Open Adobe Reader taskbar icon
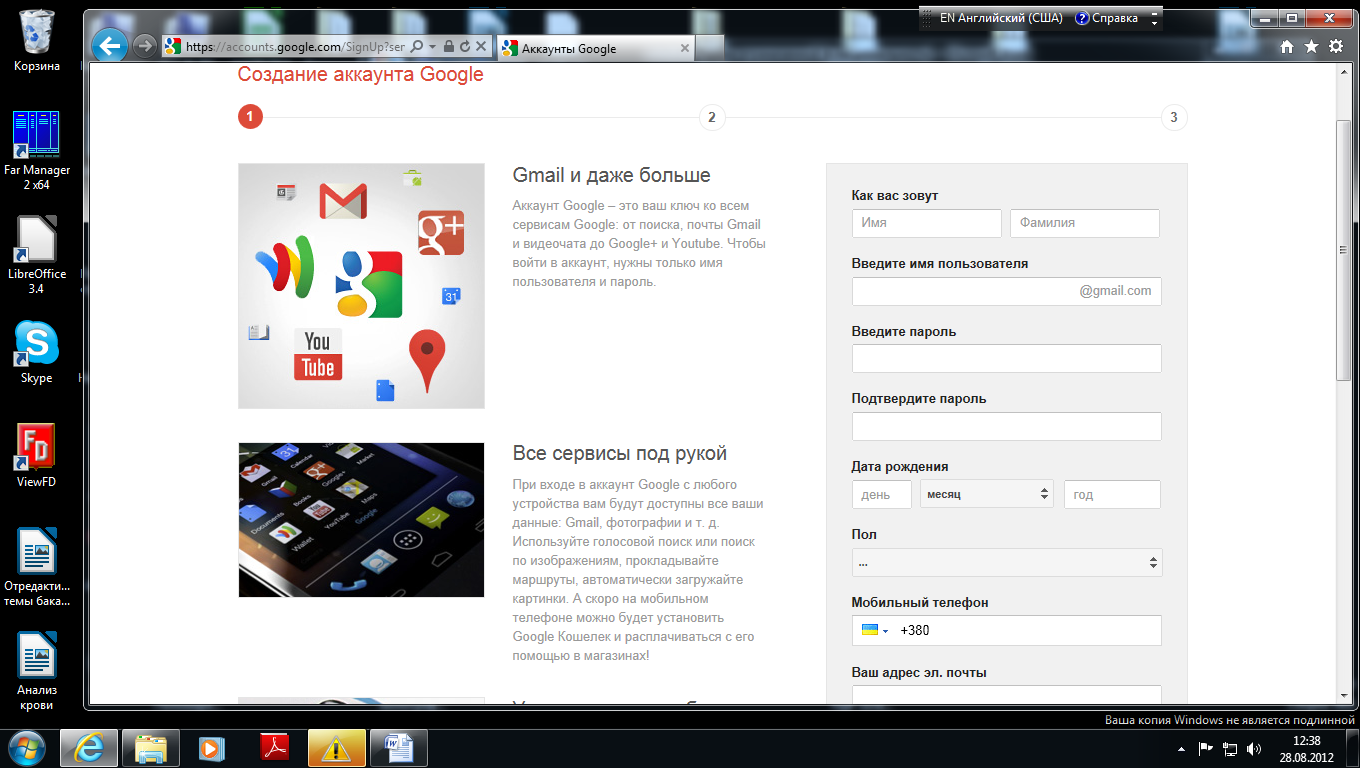 pyautogui.click(x=274, y=747)
